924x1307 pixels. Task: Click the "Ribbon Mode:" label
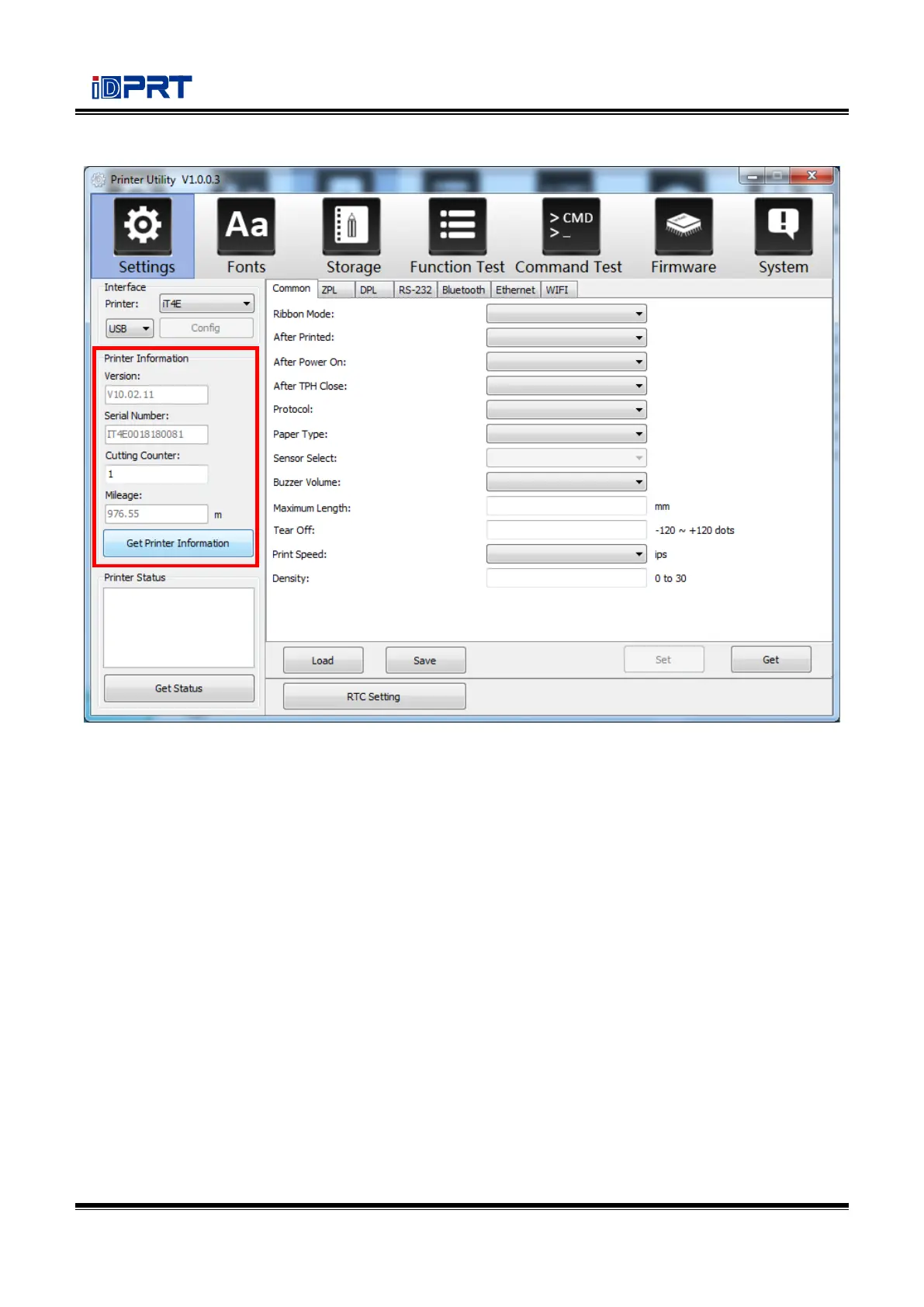(303, 314)
